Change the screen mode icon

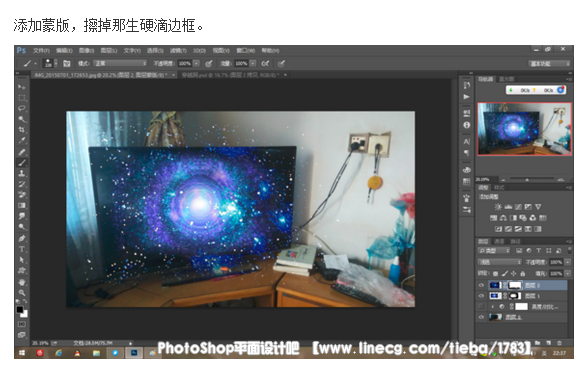click(22, 335)
